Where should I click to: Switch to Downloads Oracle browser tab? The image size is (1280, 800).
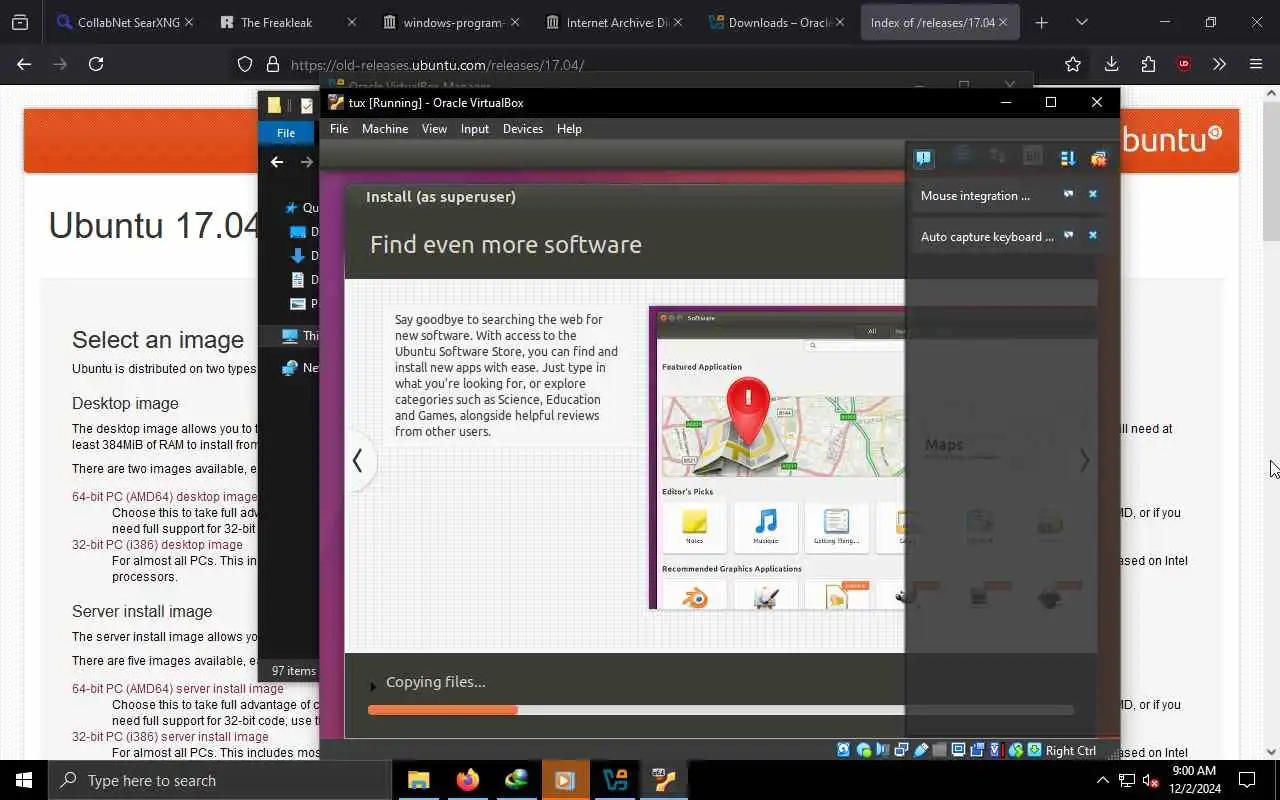tap(777, 22)
